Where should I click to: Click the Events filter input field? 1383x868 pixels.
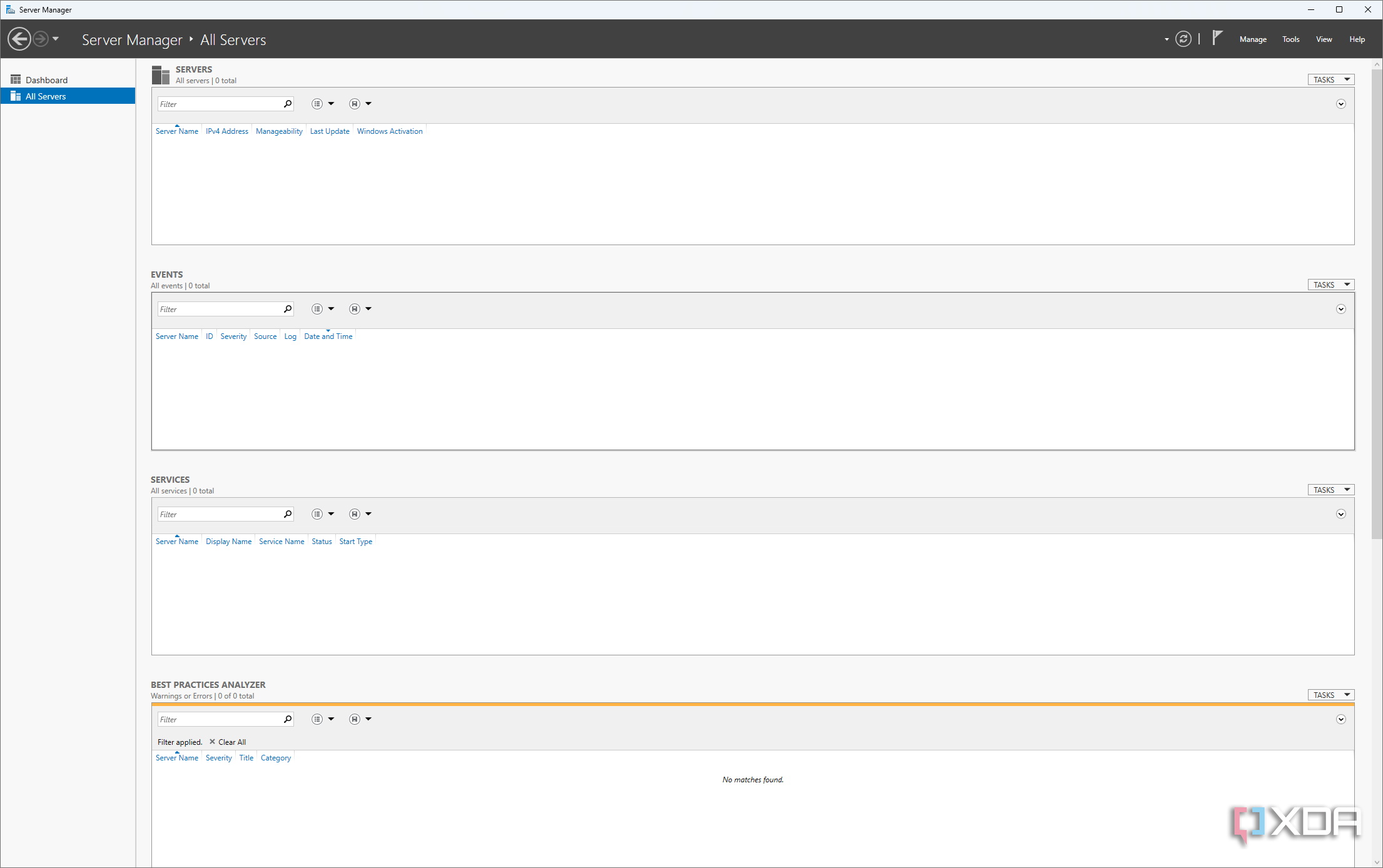click(x=219, y=309)
